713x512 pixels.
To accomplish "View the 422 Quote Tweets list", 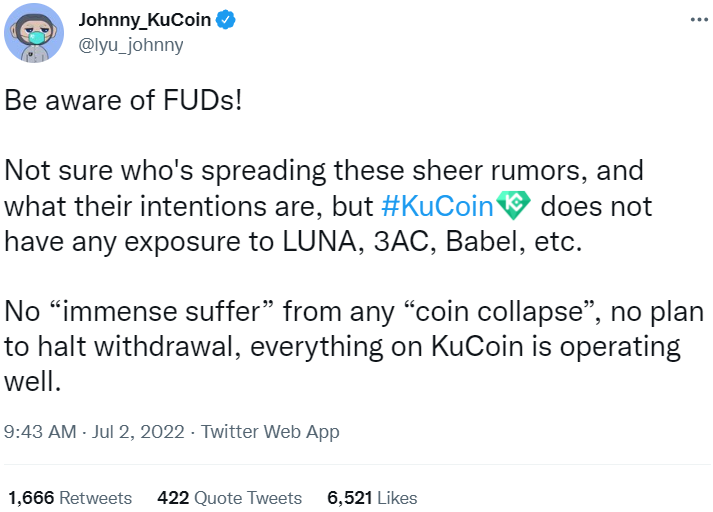I will tap(230, 498).
